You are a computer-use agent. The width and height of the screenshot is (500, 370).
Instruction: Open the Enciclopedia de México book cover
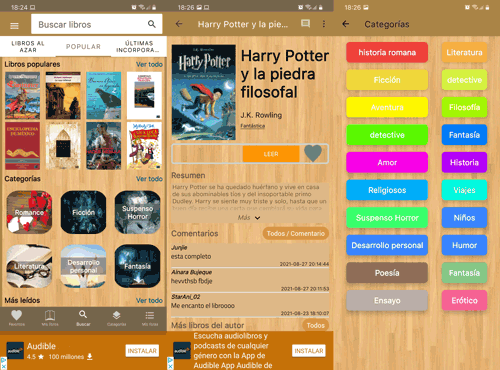23,146
